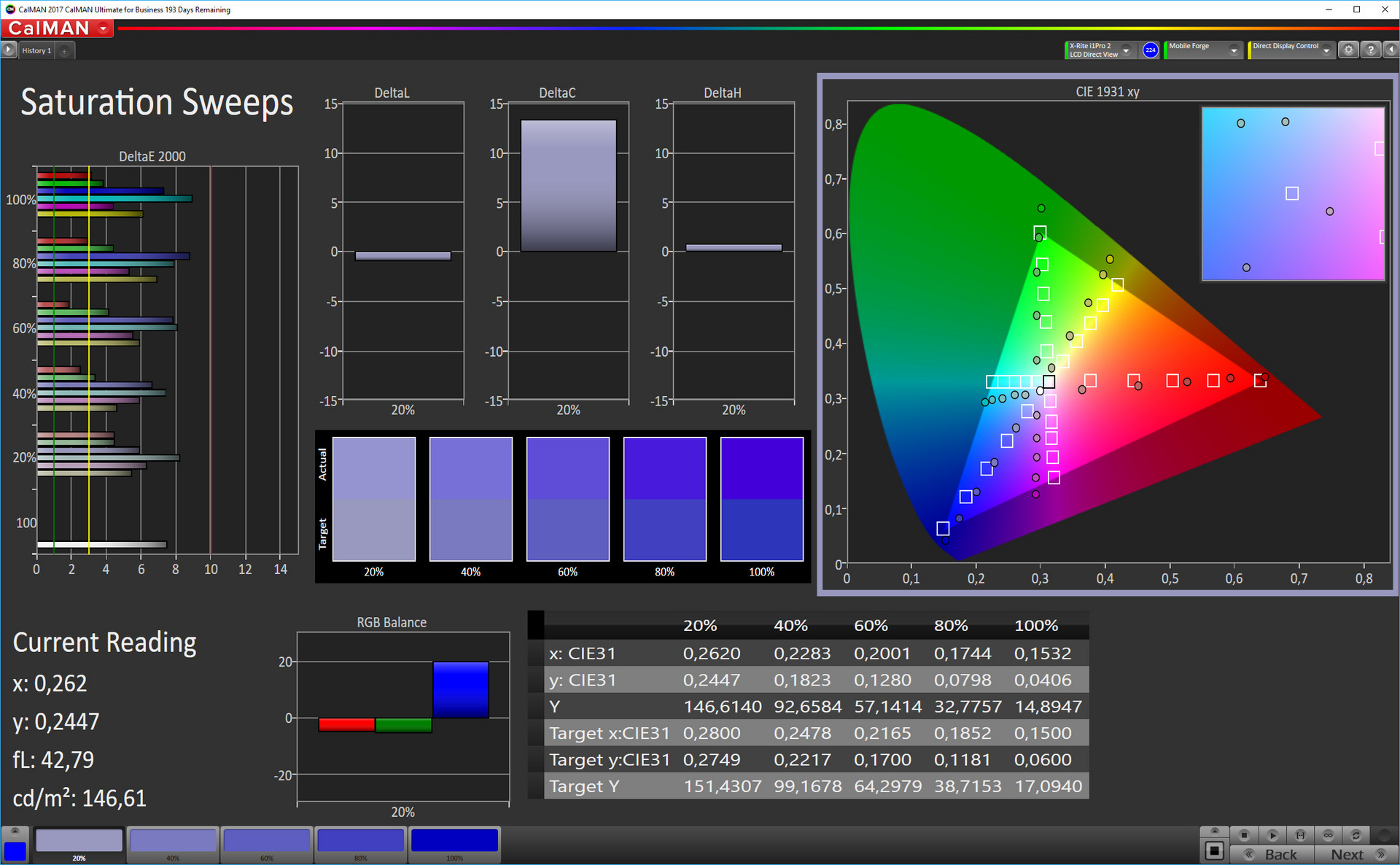Click the read continuous play button

coord(1272,835)
